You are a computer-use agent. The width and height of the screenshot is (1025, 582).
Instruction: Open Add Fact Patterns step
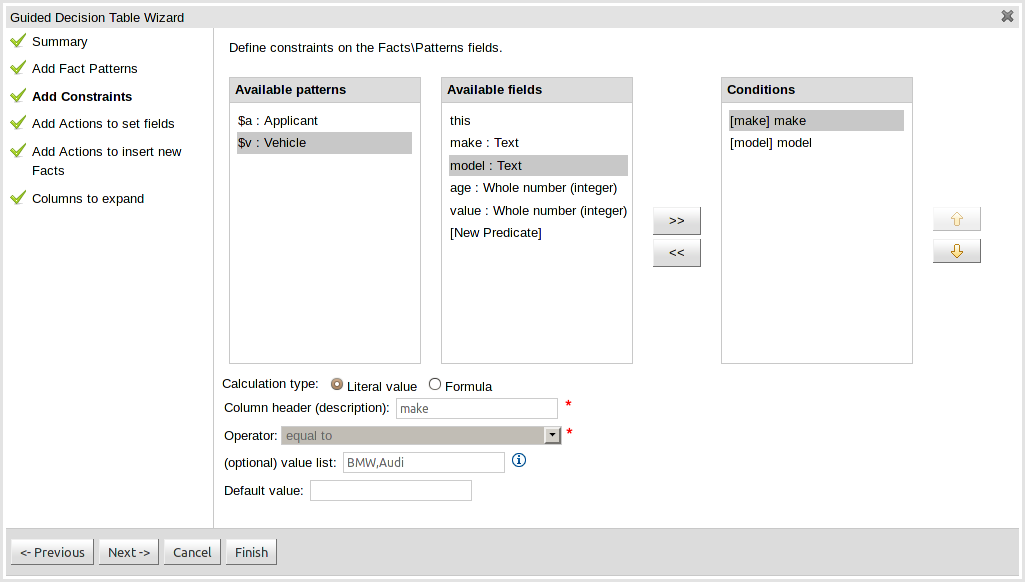84,69
